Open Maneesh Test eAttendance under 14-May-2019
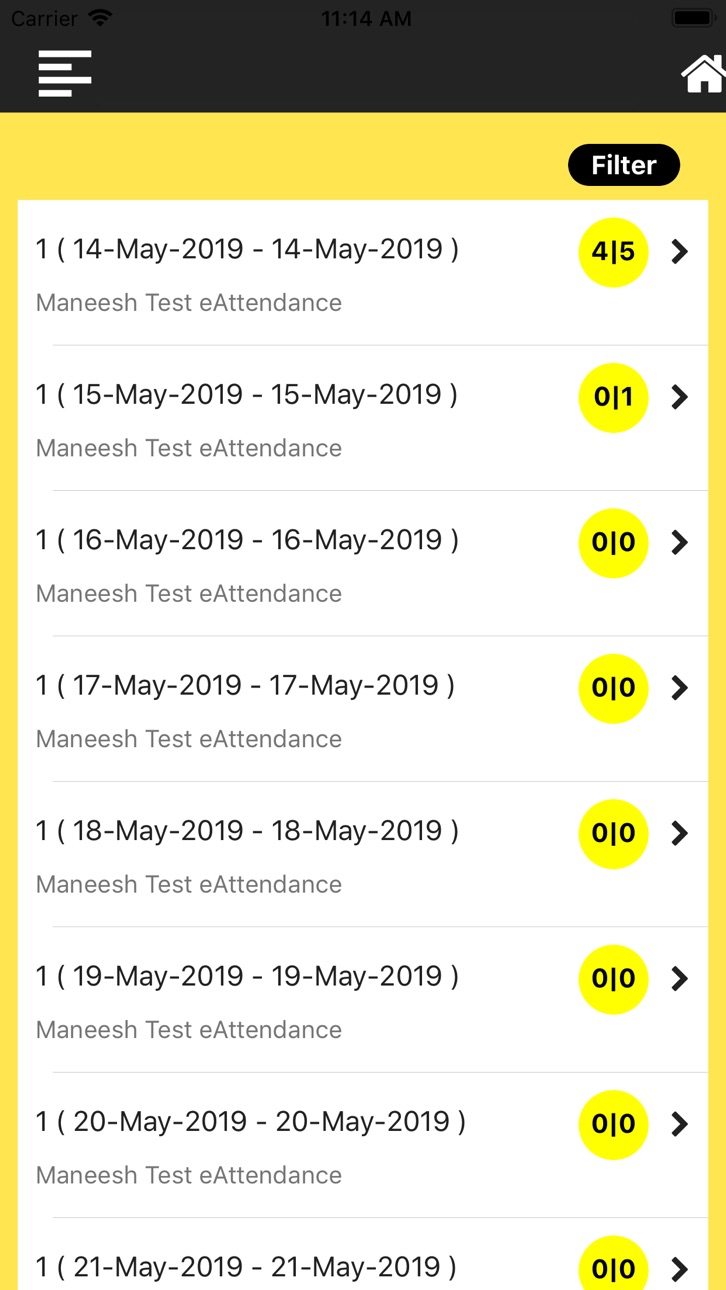The width and height of the screenshot is (726, 1290). [189, 302]
